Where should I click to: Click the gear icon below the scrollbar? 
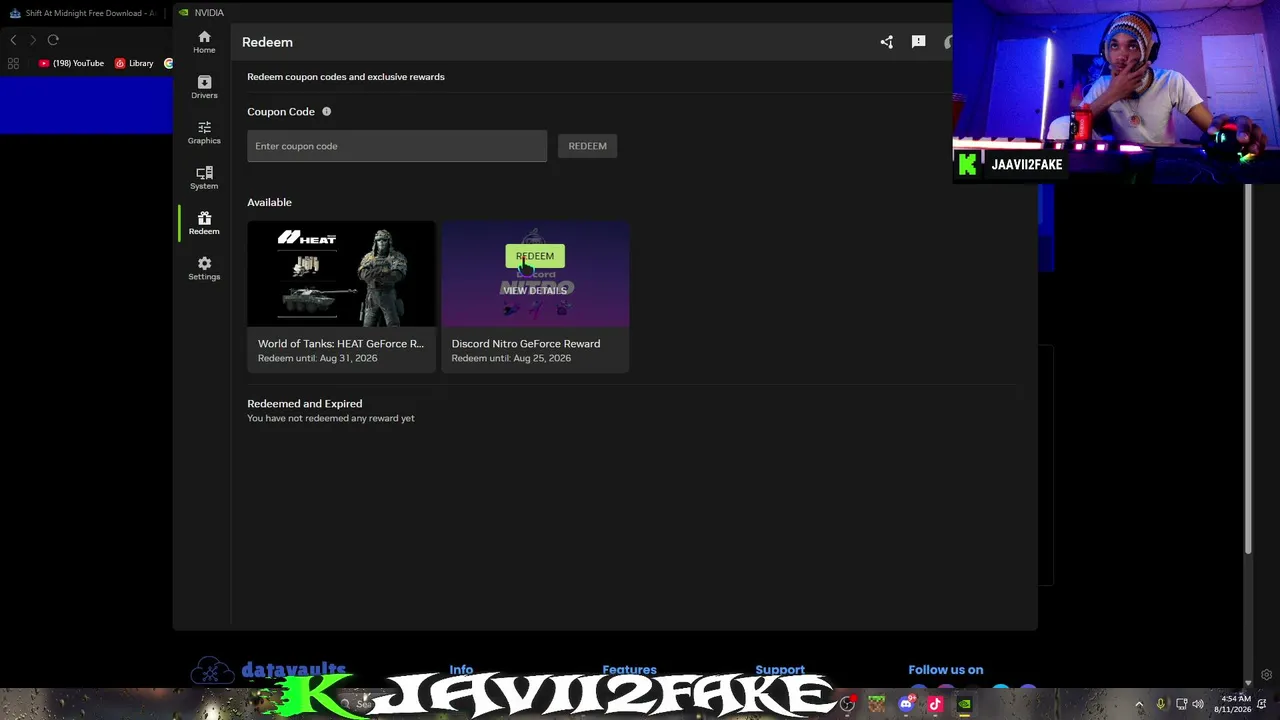(x=1266, y=675)
